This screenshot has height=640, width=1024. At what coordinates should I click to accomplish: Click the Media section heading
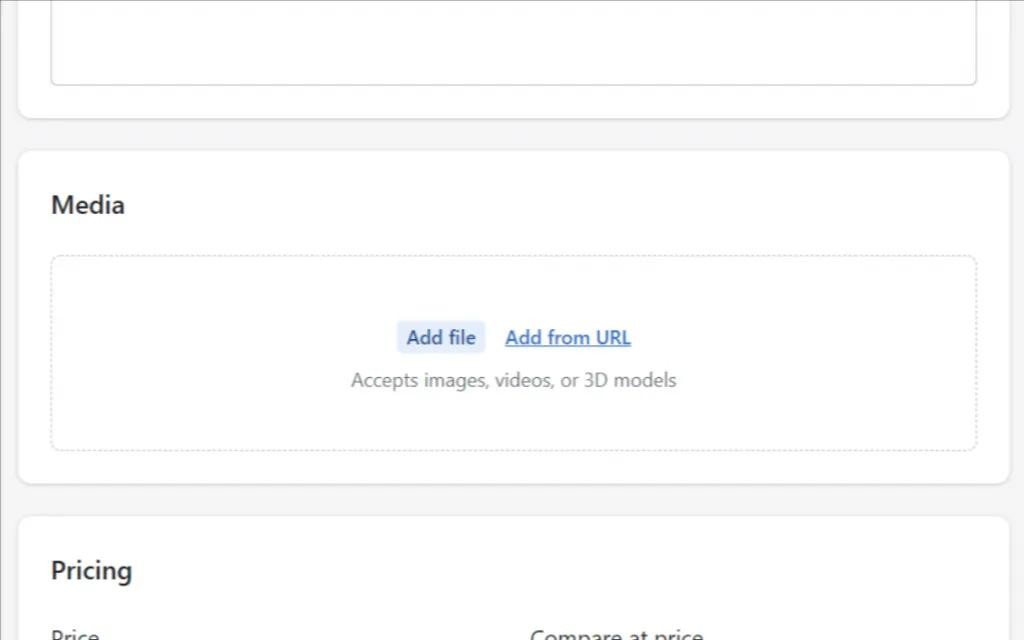88,205
